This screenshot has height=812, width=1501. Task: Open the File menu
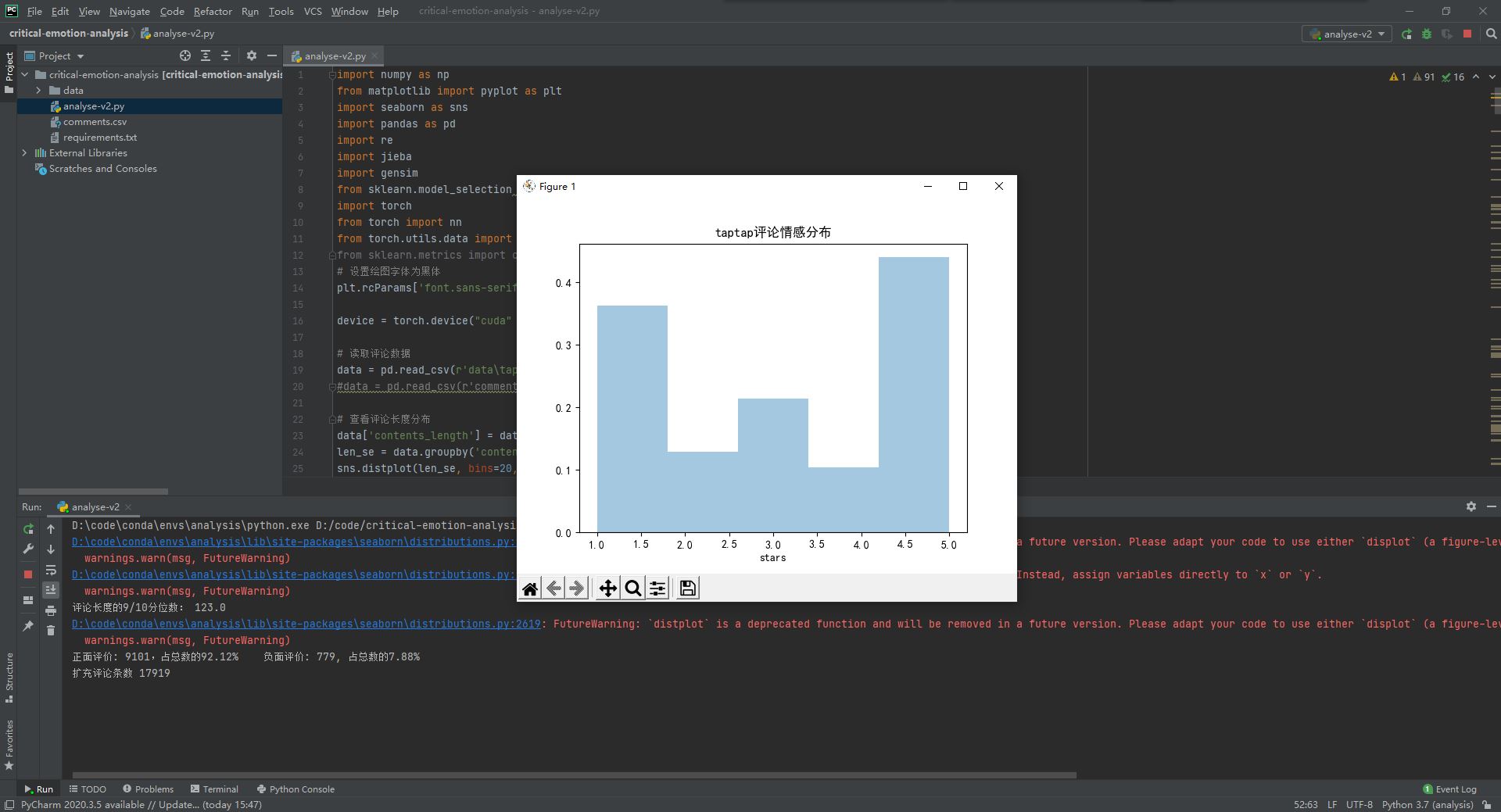[x=34, y=11]
